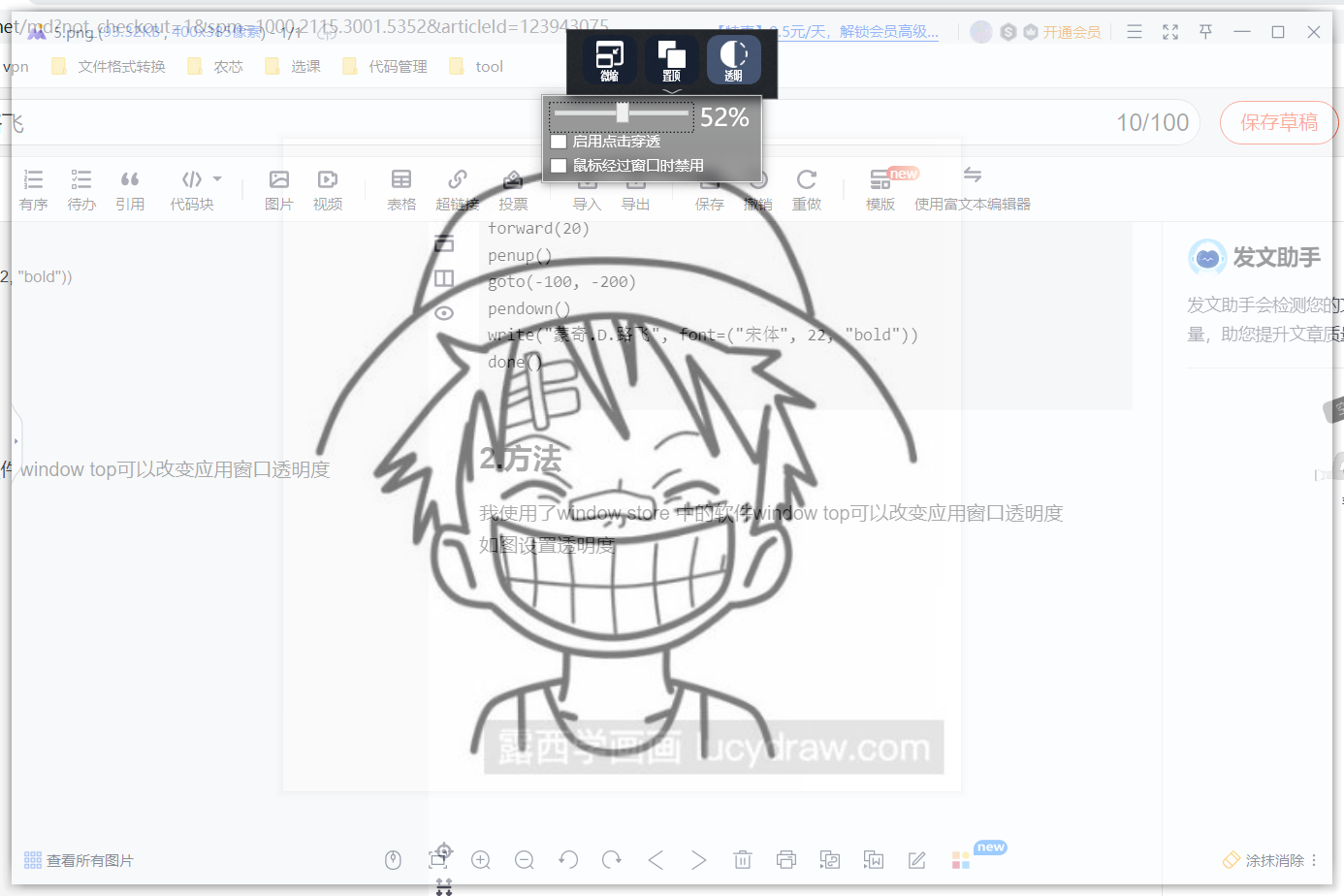Toggle image viewer fullscreen icon
The image size is (1344, 896).
coord(1170,32)
